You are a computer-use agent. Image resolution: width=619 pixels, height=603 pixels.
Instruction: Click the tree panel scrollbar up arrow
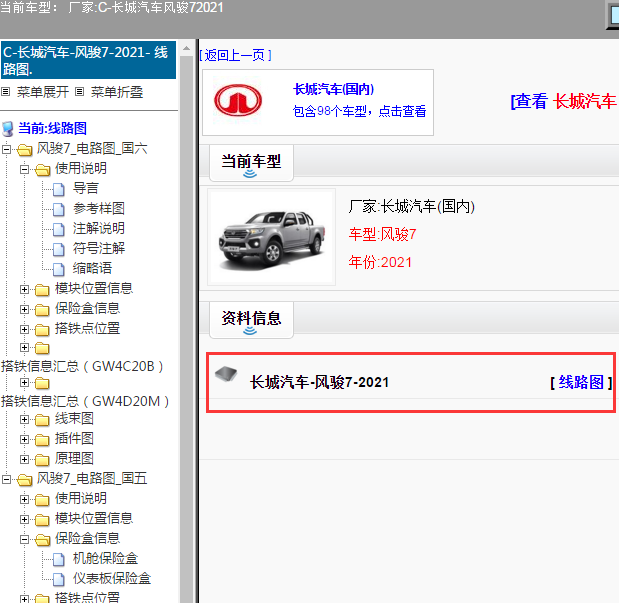(186, 49)
